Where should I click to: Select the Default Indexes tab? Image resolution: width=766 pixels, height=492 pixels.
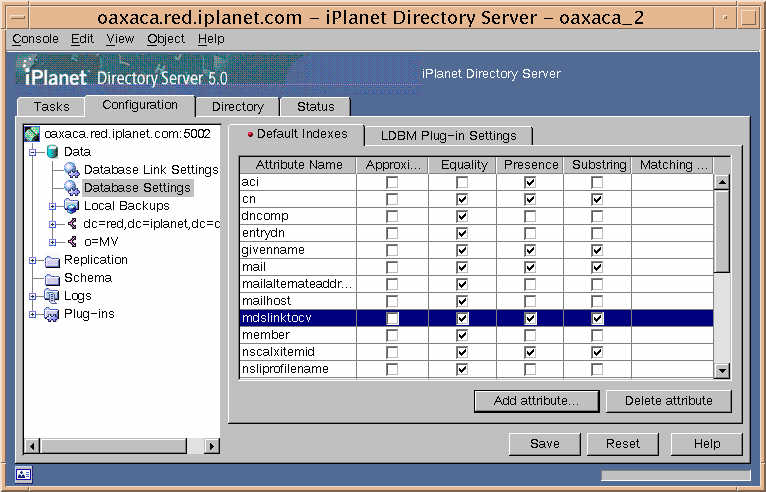[x=297, y=134]
